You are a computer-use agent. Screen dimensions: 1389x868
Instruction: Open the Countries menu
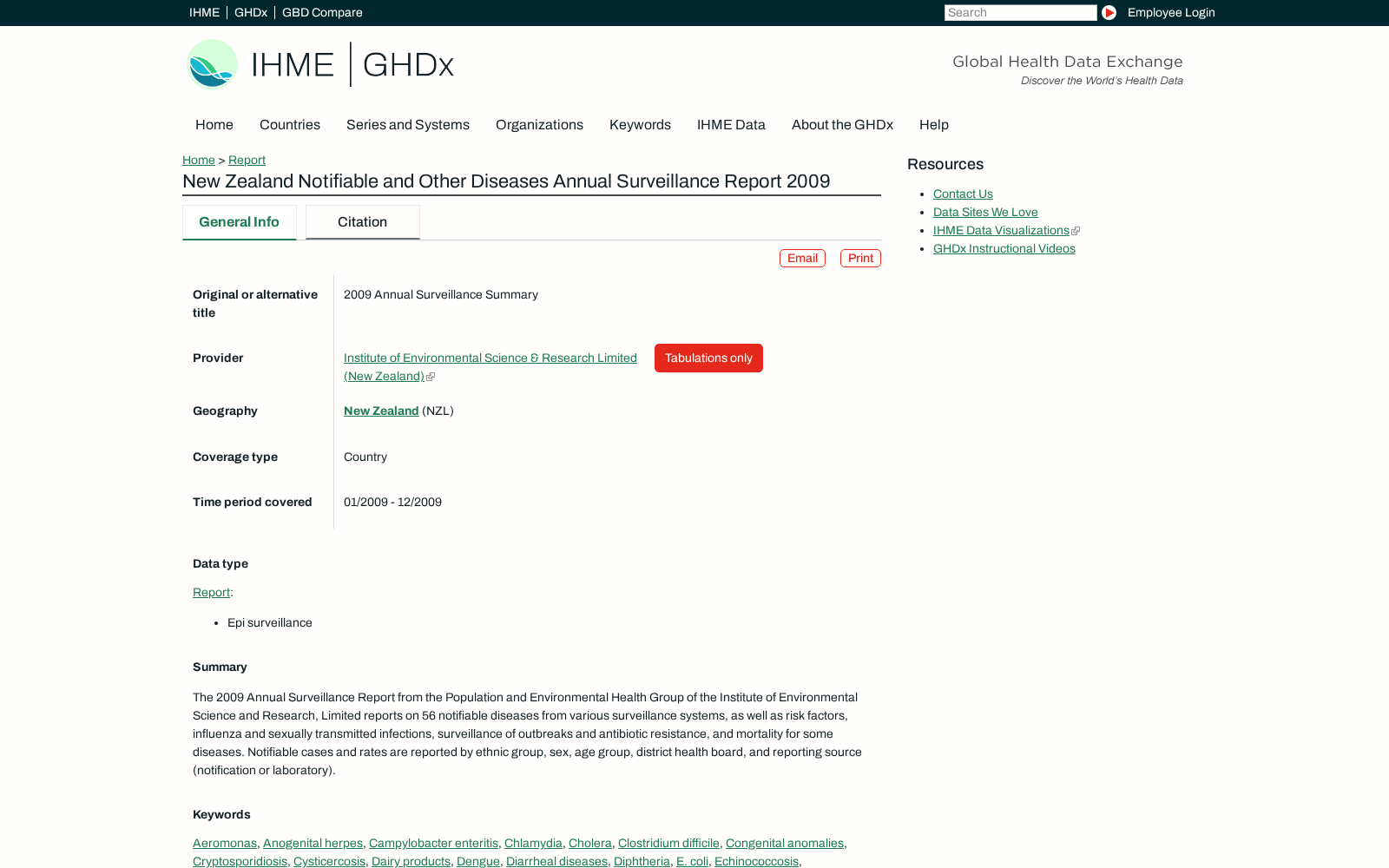(x=290, y=125)
